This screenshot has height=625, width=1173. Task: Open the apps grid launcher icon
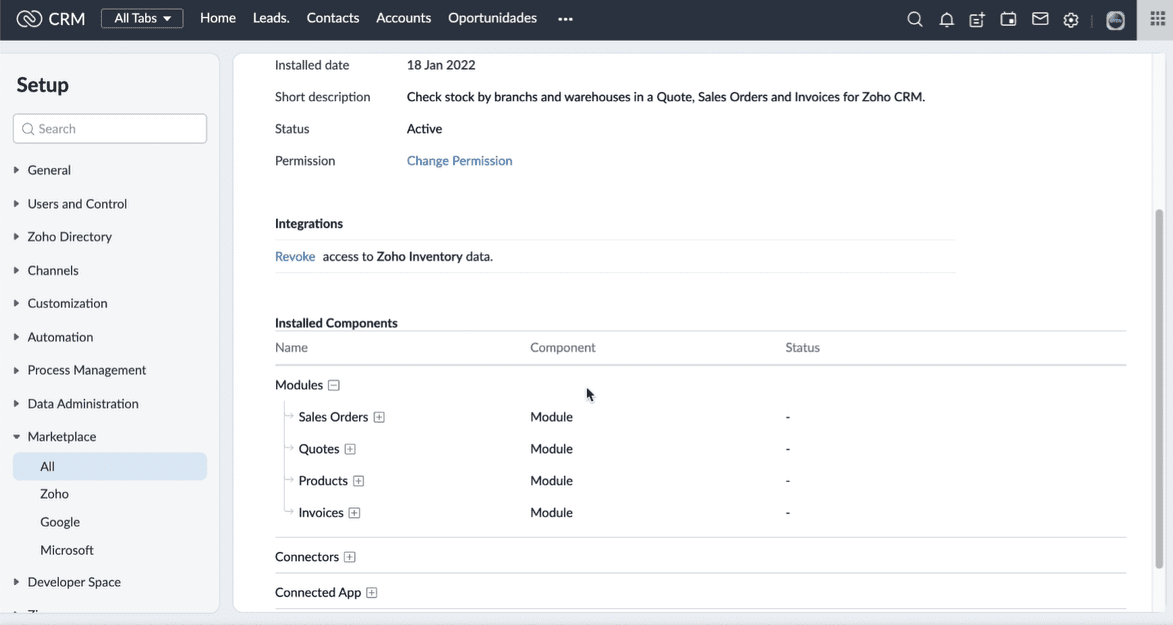[x=1157, y=19]
